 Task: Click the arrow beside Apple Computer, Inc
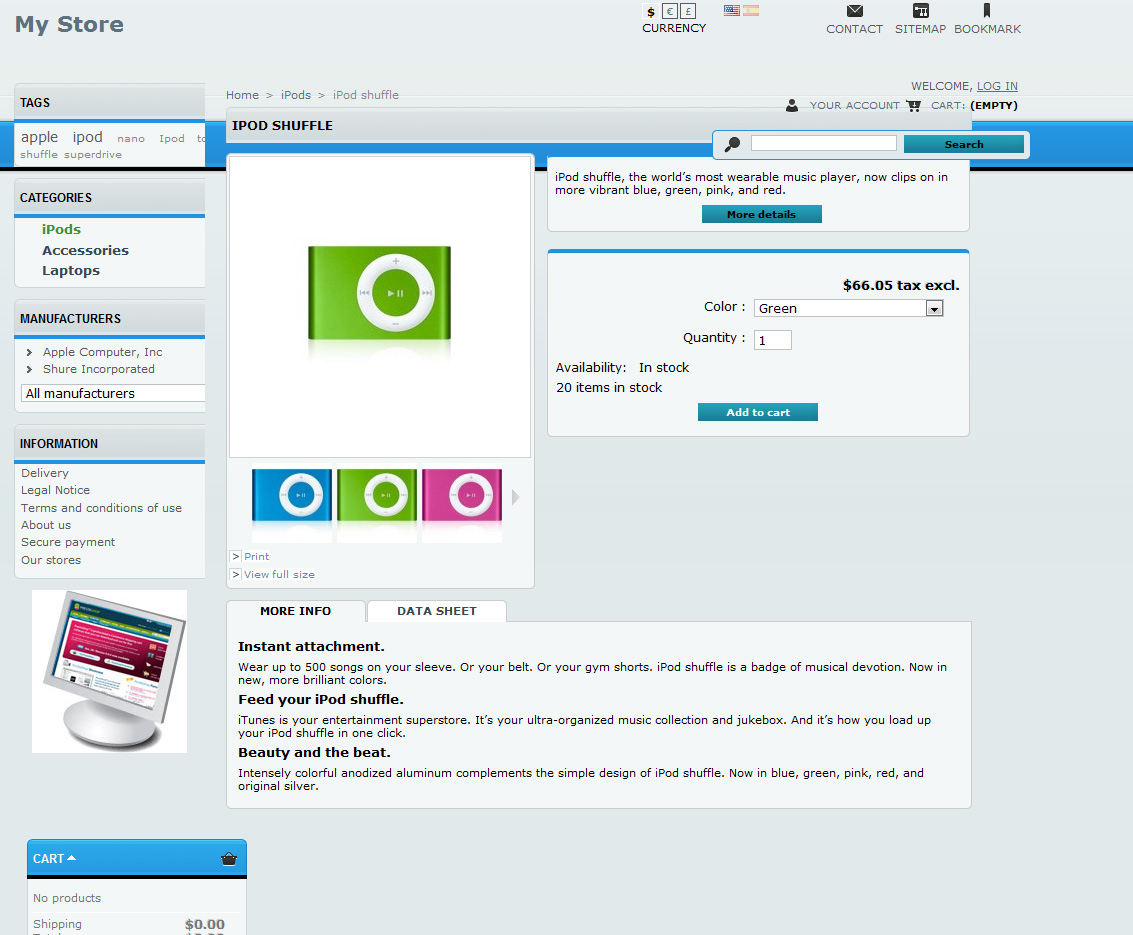[29, 352]
